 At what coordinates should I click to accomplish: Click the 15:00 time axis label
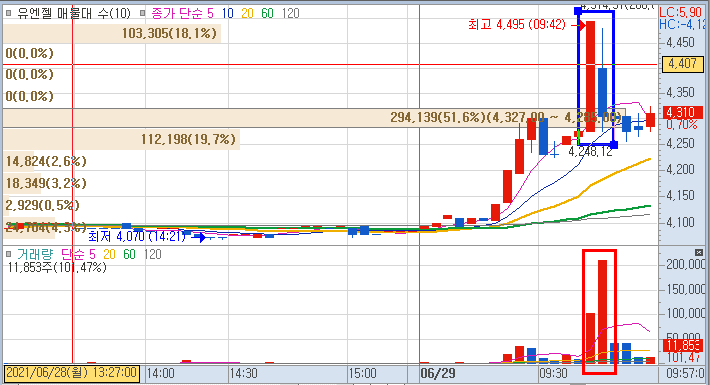(363, 374)
